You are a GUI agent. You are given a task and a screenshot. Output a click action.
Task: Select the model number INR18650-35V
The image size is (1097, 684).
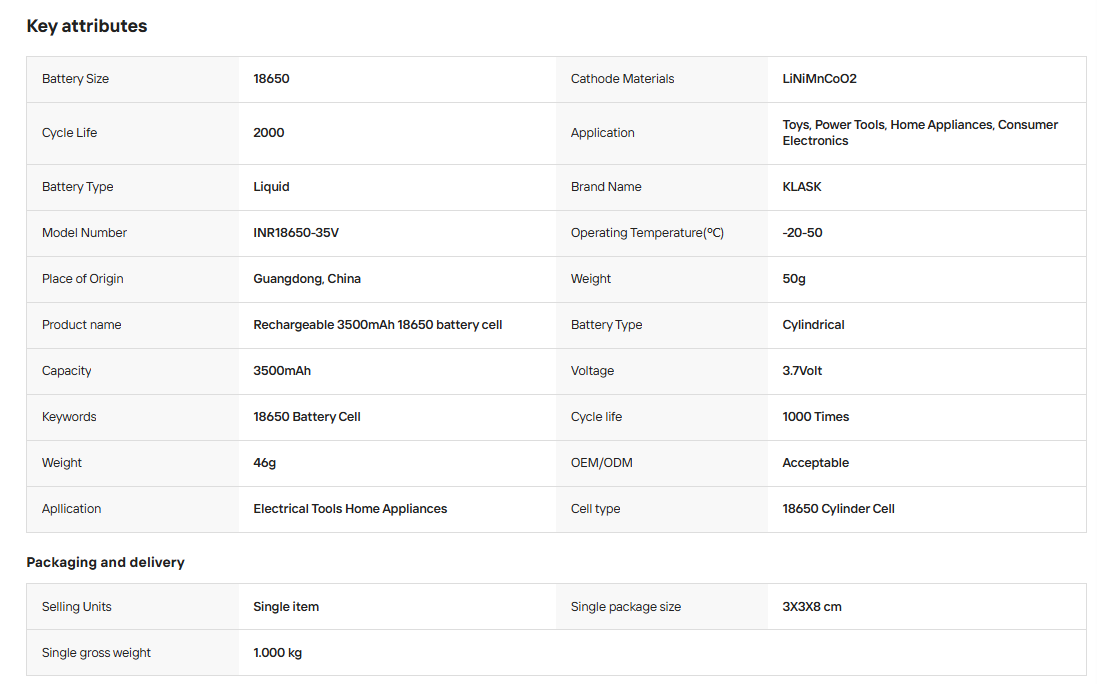[x=296, y=233]
